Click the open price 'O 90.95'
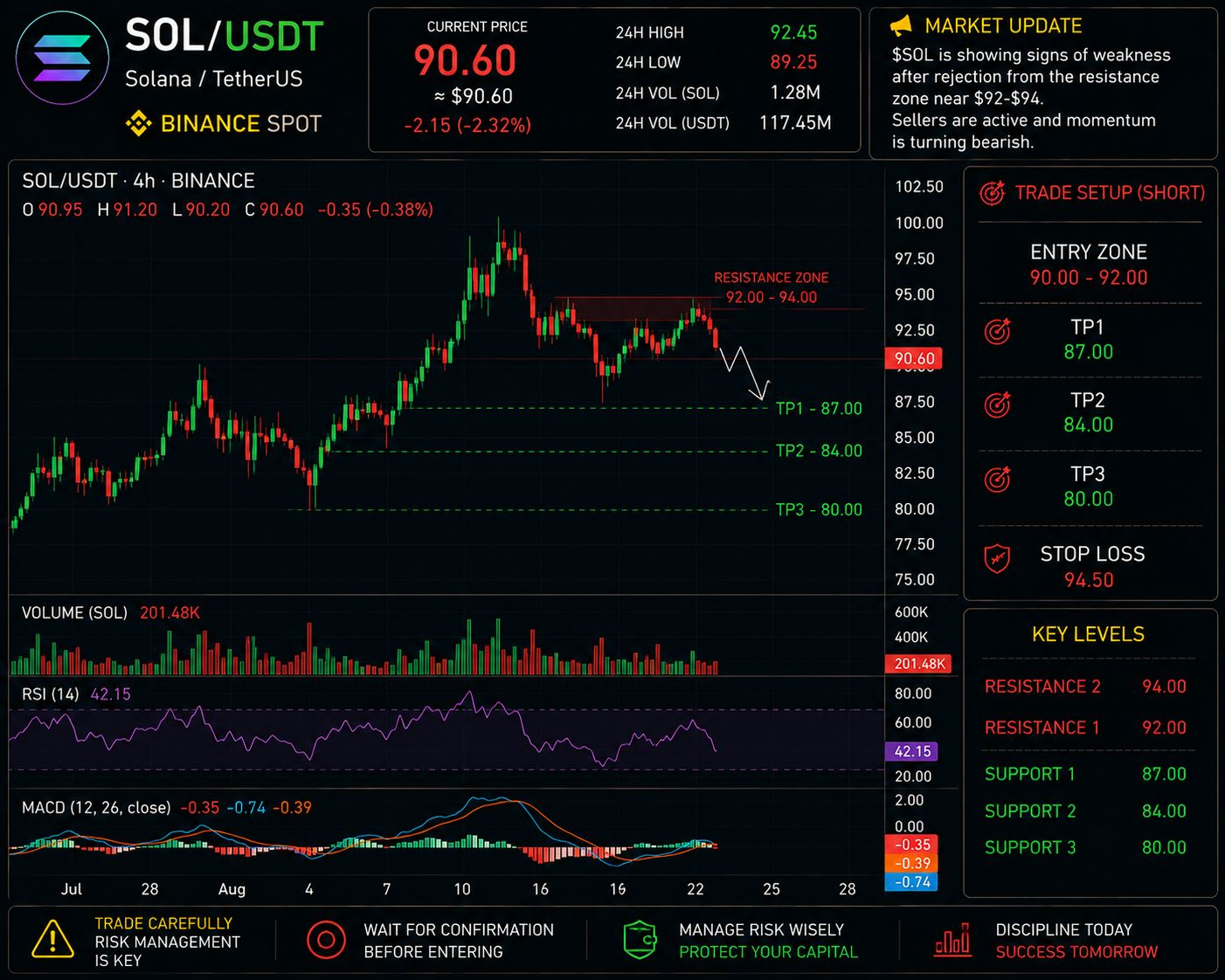The width and height of the screenshot is (1225, 980). point(52,210)
